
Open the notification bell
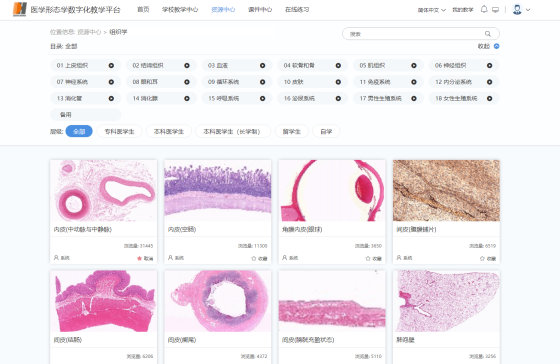coord(484,9)
